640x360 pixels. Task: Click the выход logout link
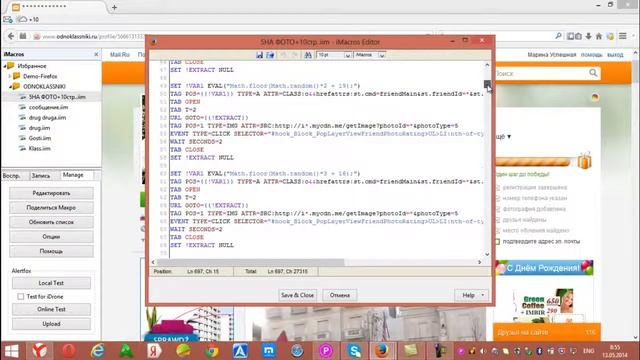615,55
